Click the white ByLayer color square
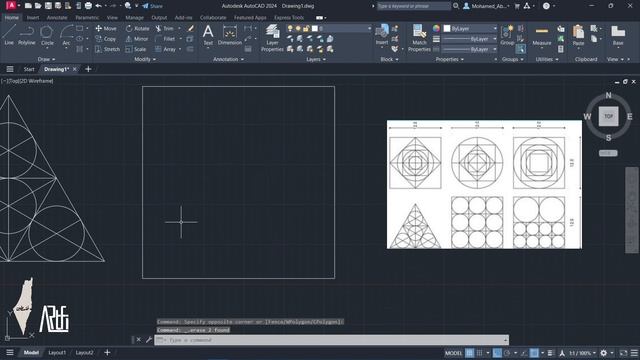 coord(447,29)
